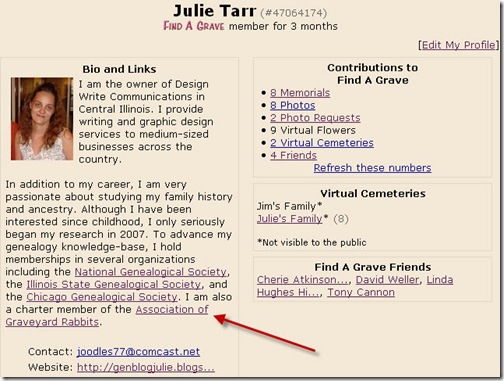Open the 2 Photo Requests link
Image resolution: width=504 pixels, height=381 pixels.
(x=315, y=118)
